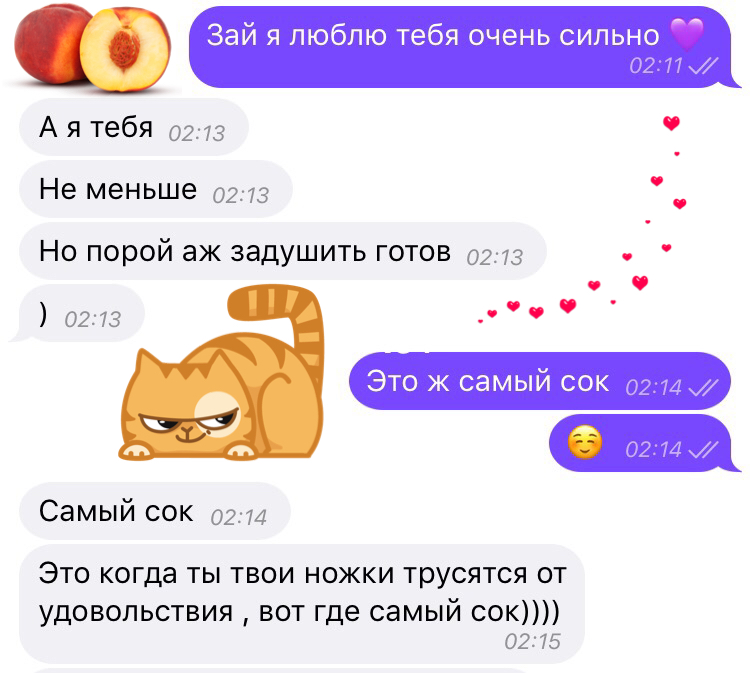Image resolution: width=750 pixels, height=673 pixels.
Task: Tap the long message ending 'самый сок))))'
Action: [302, 604]
